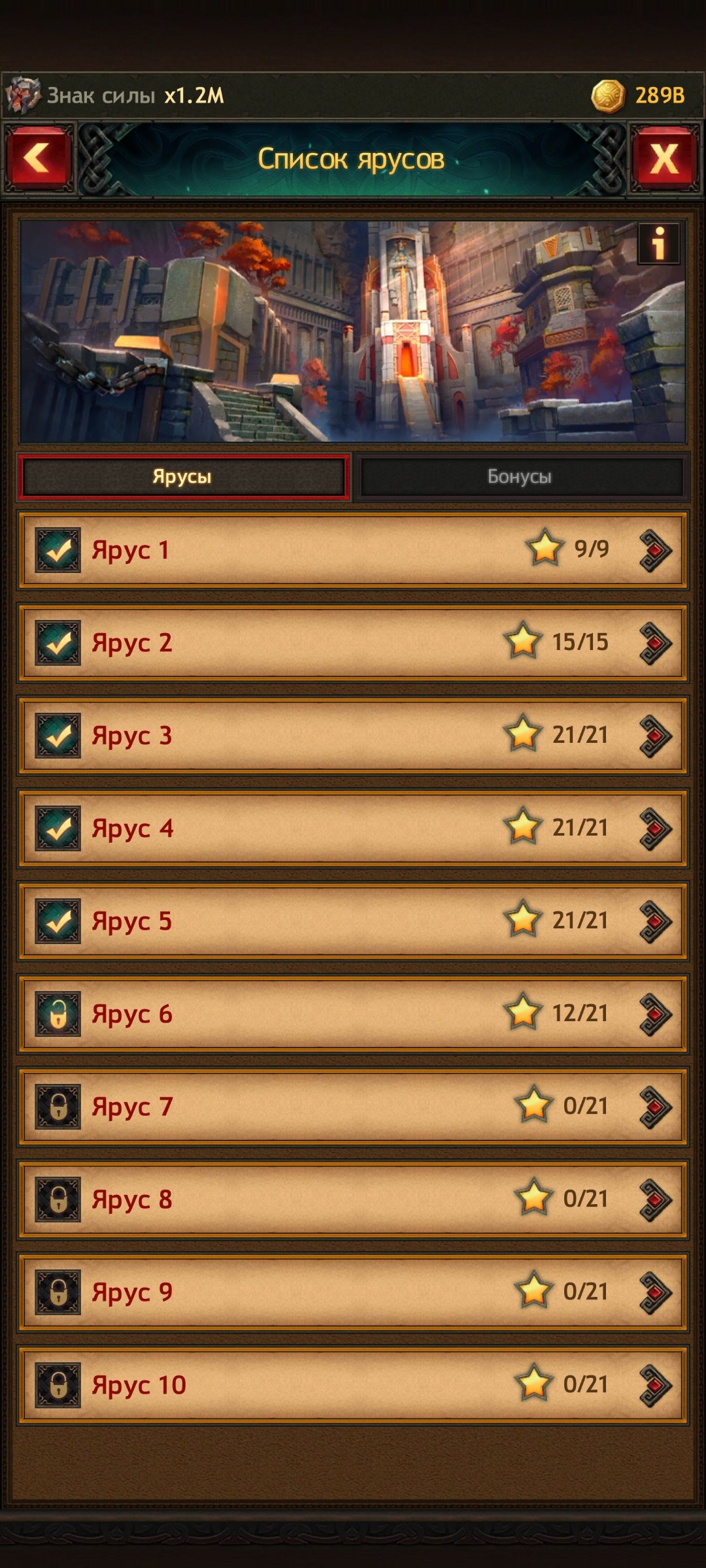
Task: Tap the Знак силы emblem icon
Action: 23,95
